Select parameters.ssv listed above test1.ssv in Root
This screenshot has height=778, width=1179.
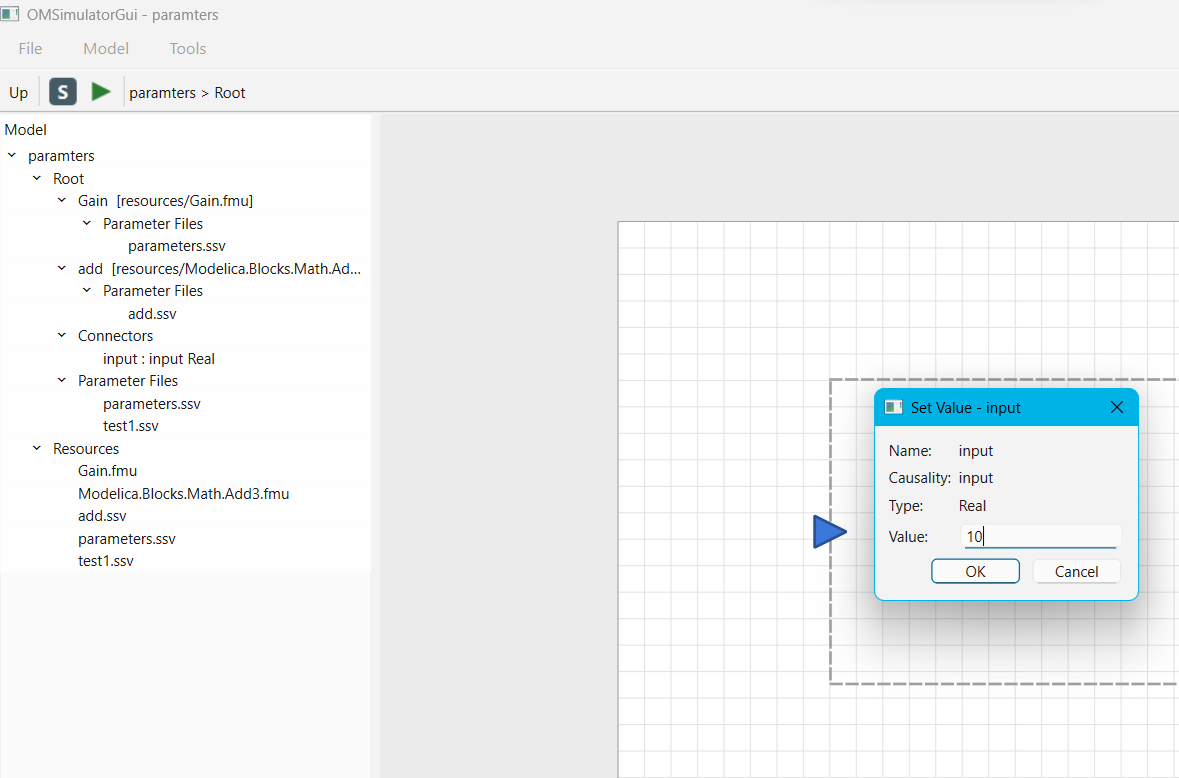tap(152, 404)
